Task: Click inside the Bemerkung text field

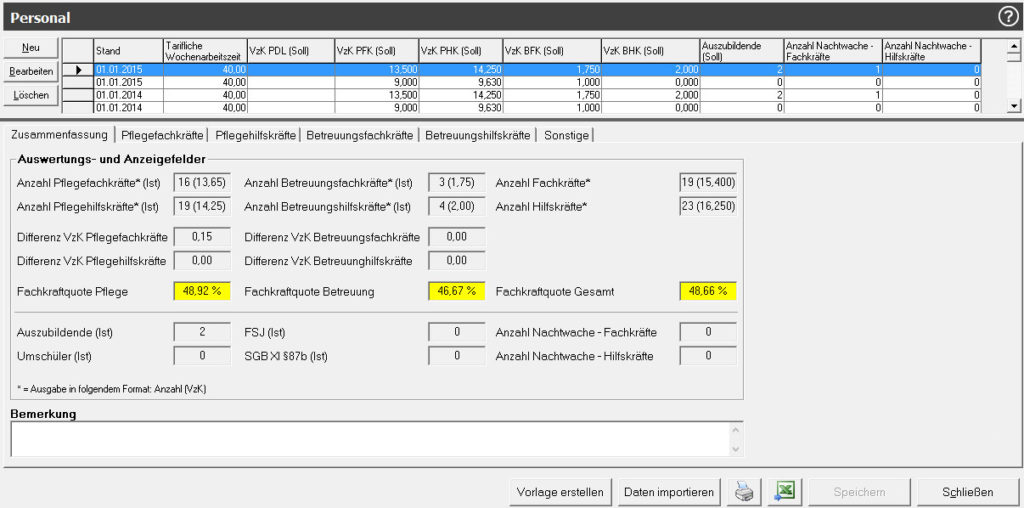Action: 370,438
